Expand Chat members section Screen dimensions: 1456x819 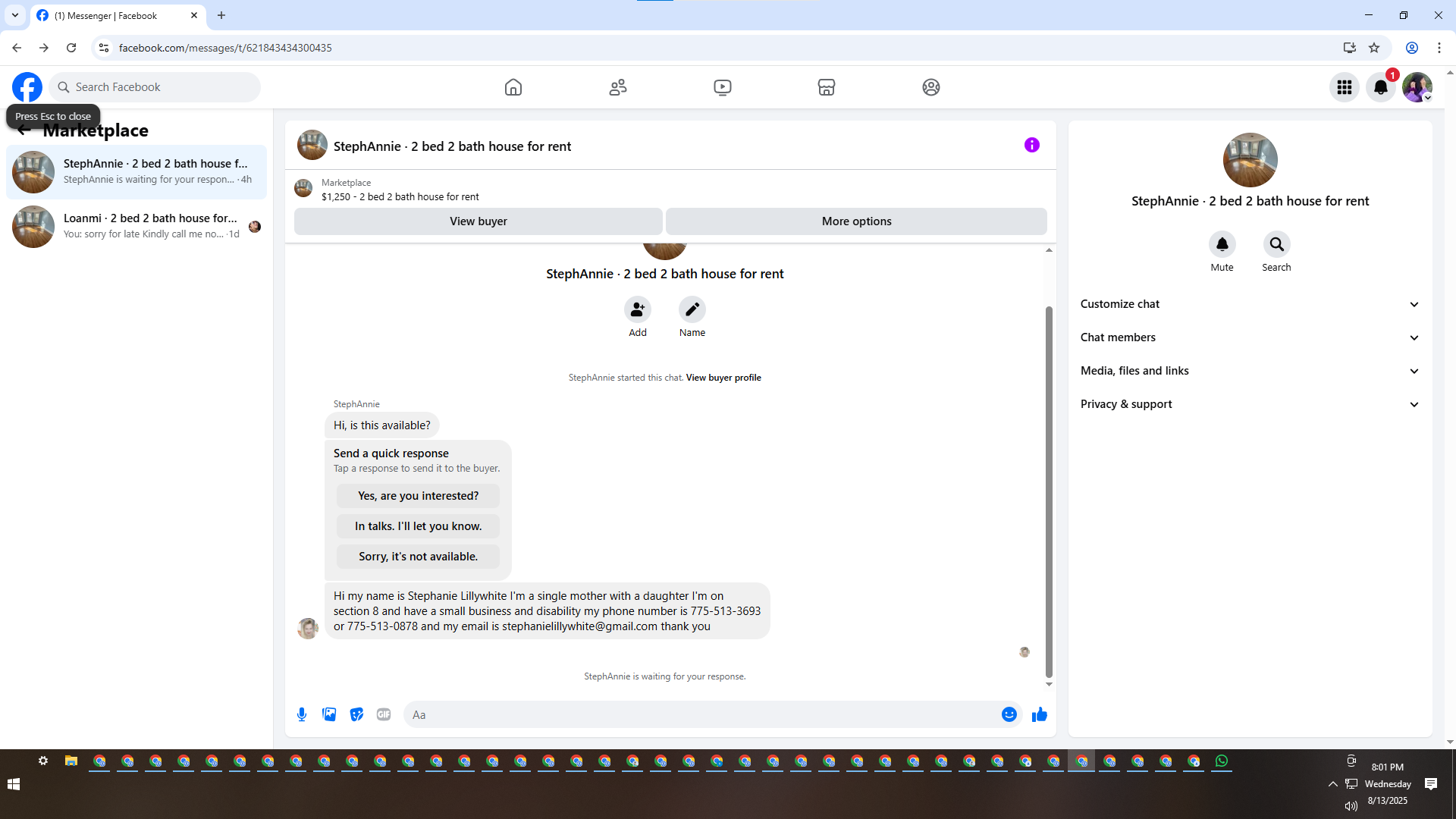[x=1250, y=337]
